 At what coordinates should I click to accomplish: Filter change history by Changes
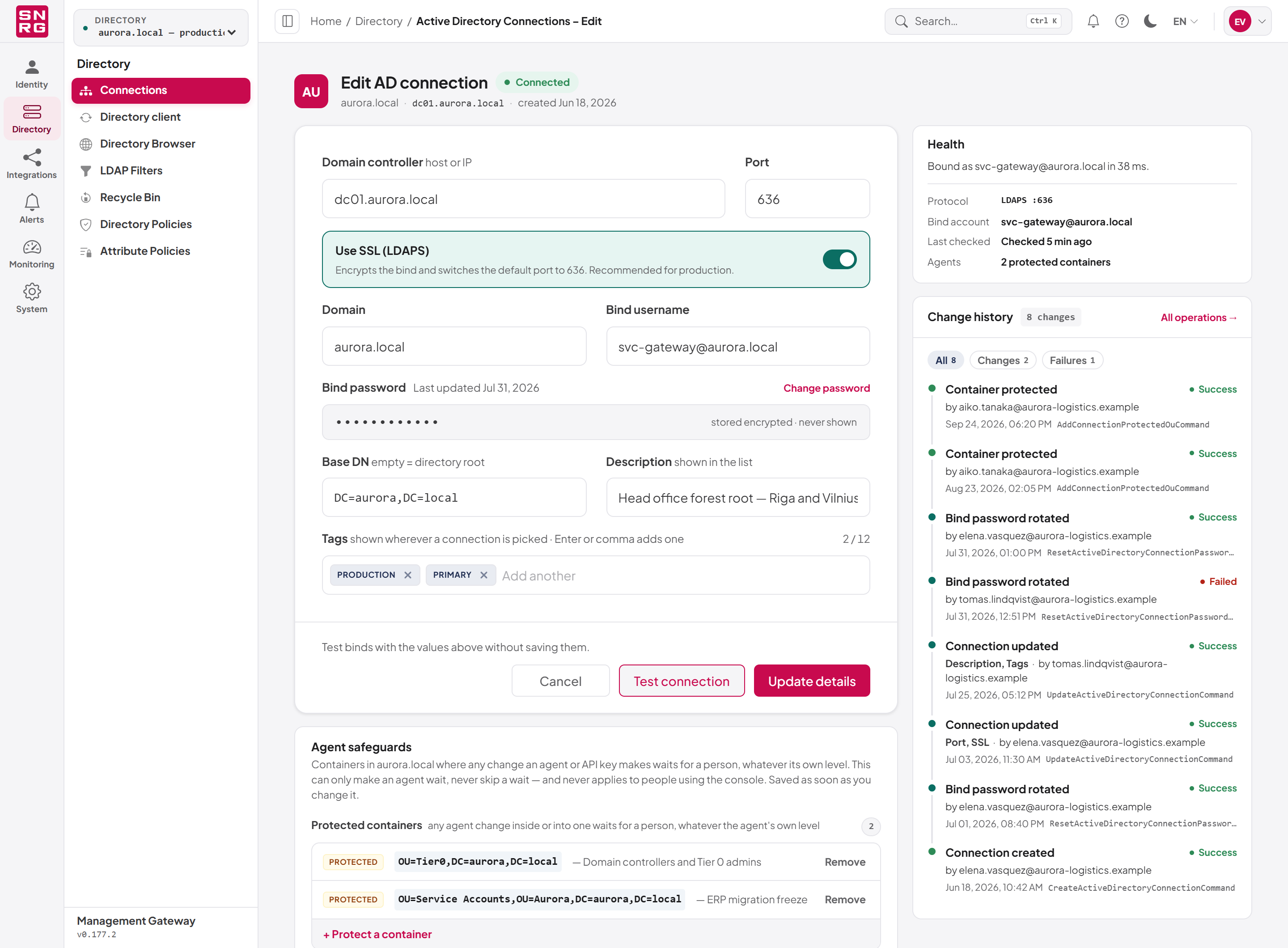coord(1003,360)
